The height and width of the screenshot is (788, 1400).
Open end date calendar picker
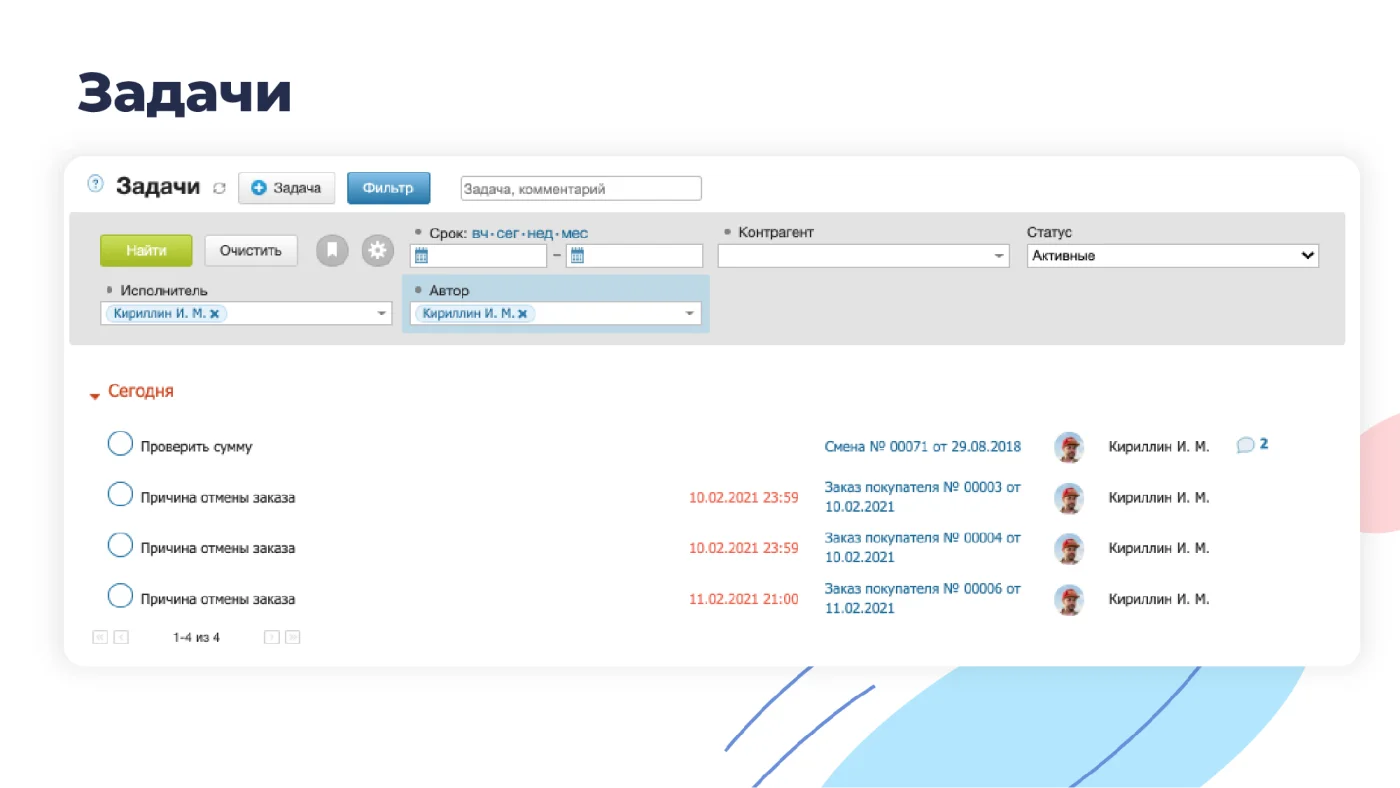[x=577, y=256]
